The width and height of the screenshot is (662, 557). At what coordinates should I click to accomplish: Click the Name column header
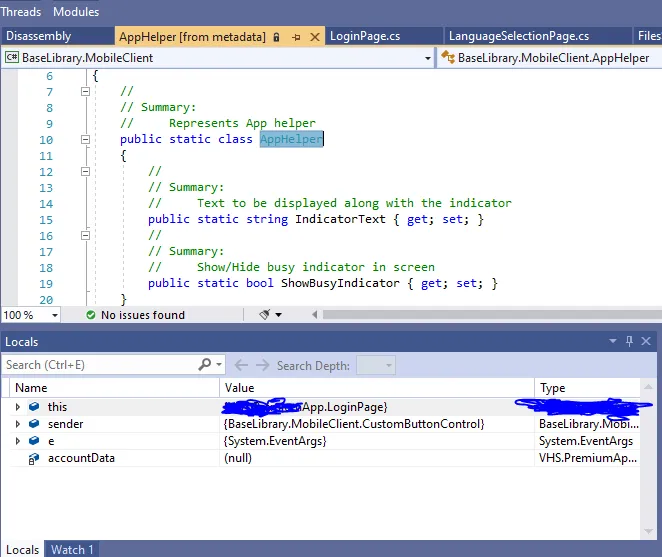point(114,388)
